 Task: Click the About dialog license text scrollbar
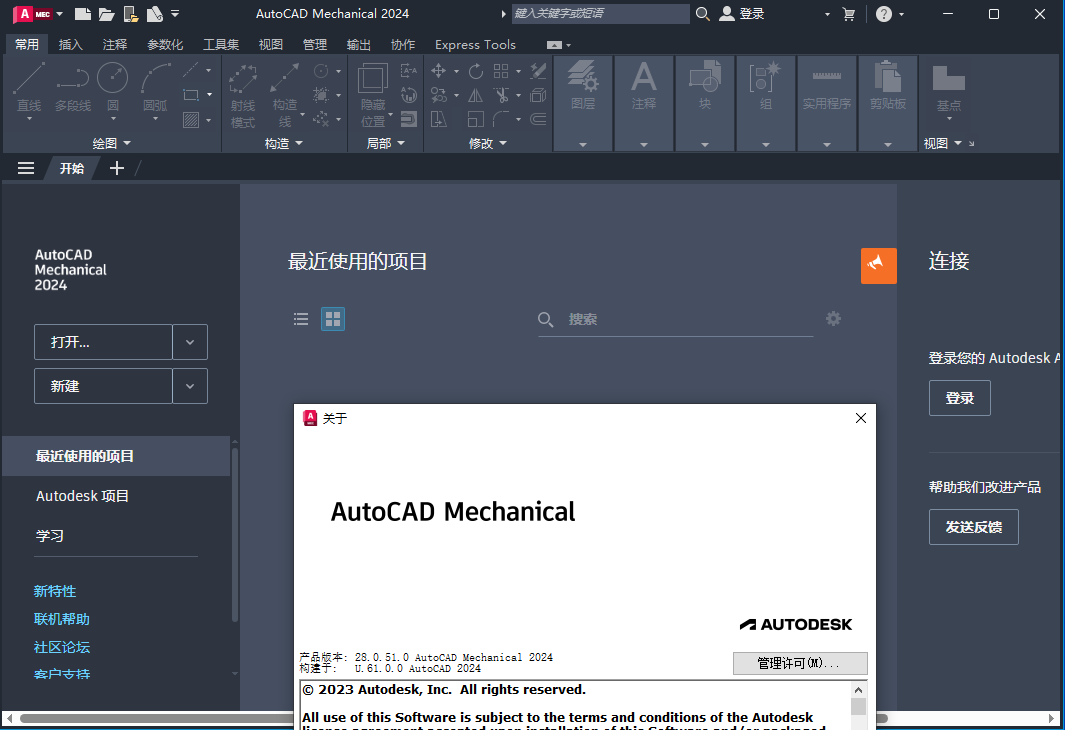coord(859,706)
